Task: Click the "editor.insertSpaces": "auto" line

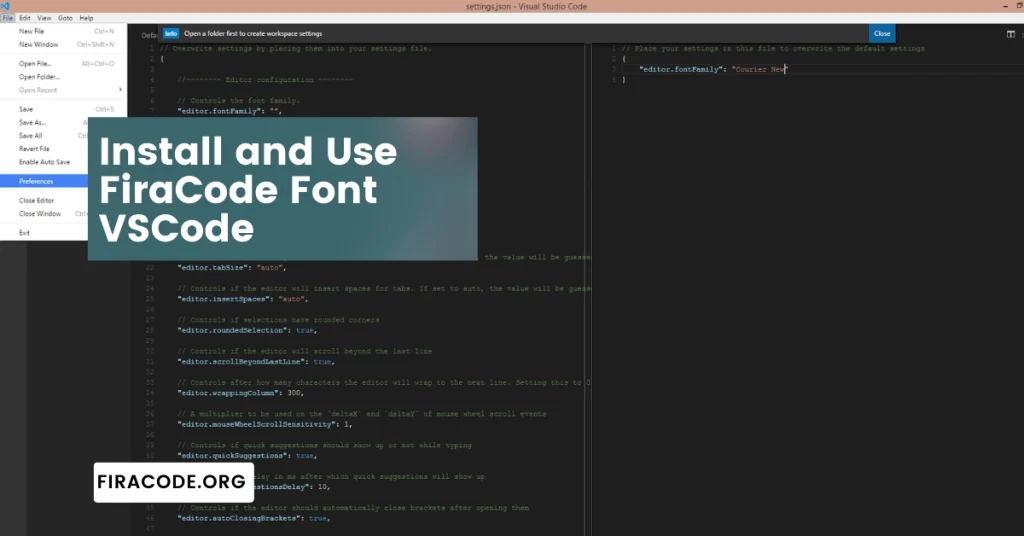Action: pos(242,299)
